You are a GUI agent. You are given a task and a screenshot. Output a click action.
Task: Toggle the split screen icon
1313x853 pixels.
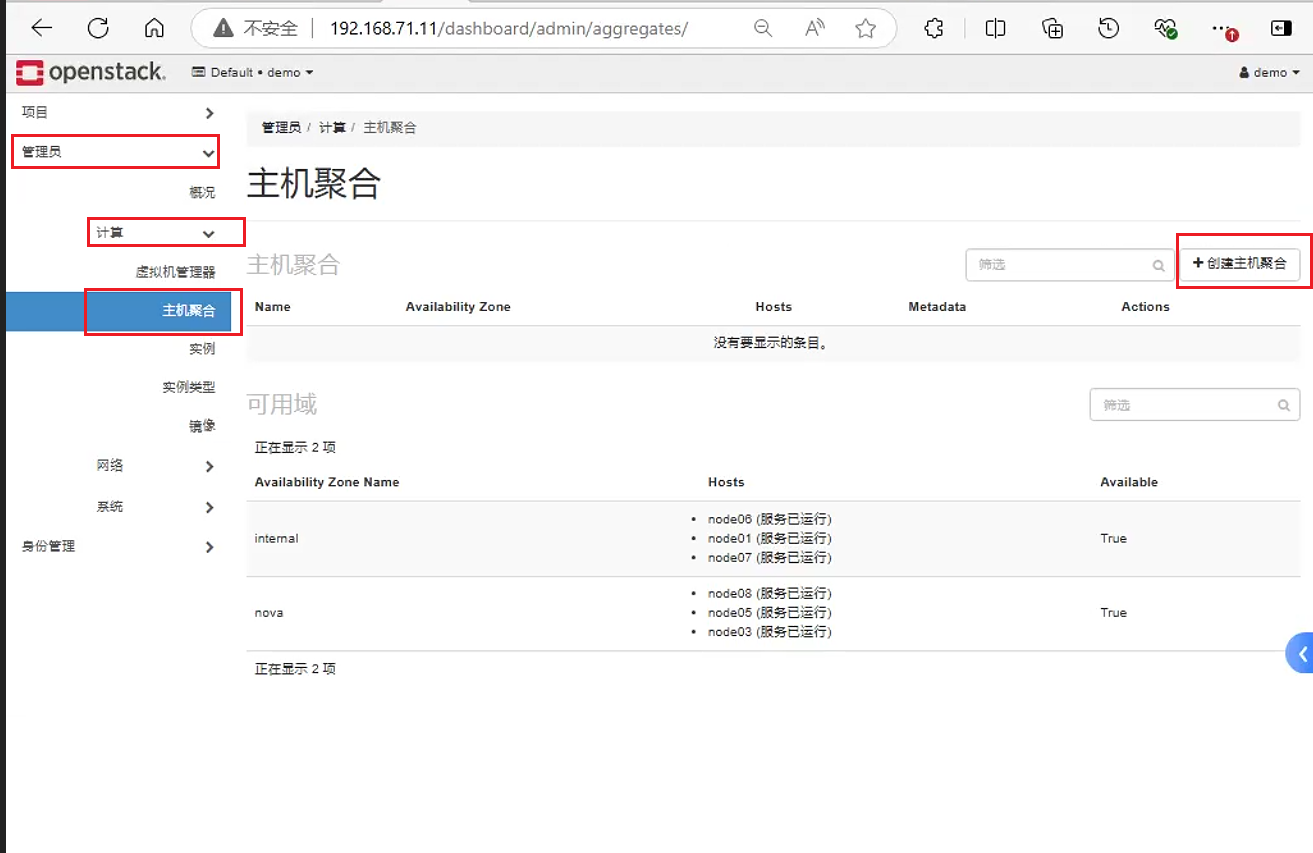coord(995,28)
